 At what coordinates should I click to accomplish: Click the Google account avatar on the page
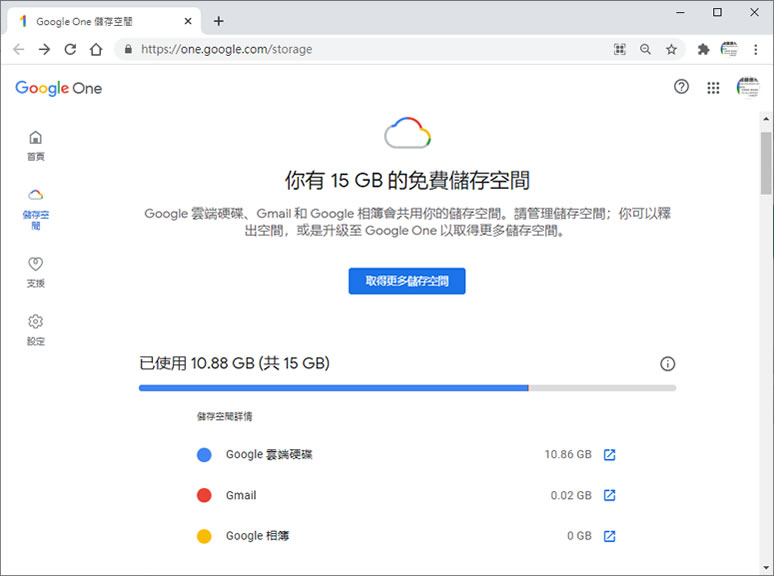pos(748,88)
